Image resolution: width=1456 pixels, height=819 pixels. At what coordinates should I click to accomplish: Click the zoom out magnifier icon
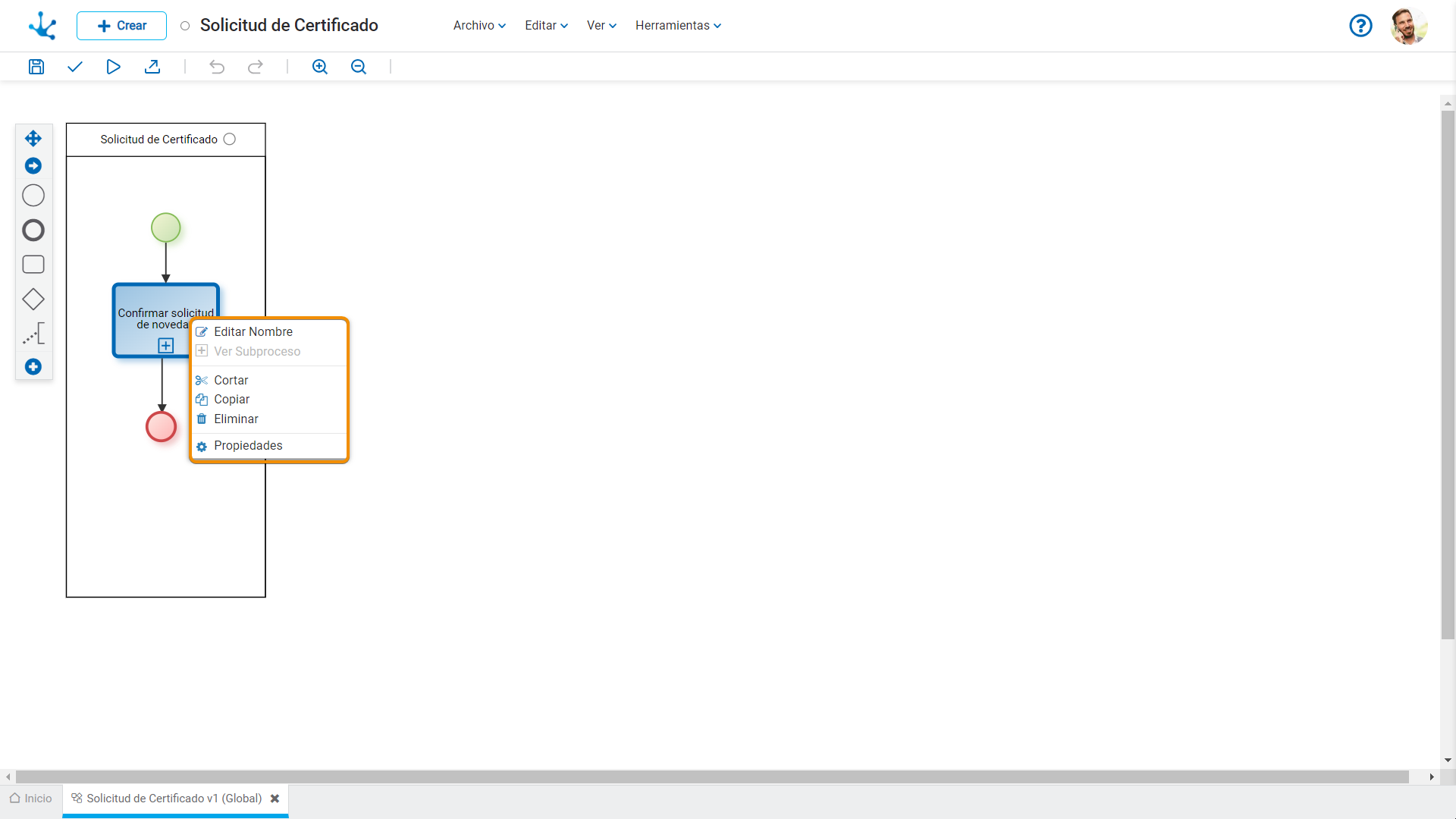(359, 67)
